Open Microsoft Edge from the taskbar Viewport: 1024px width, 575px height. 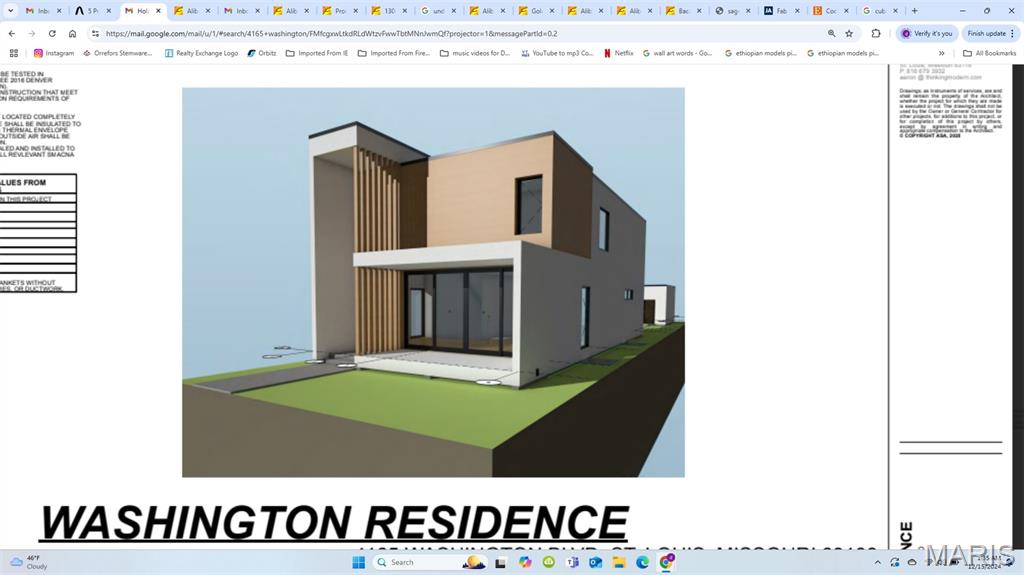[643, 562]
